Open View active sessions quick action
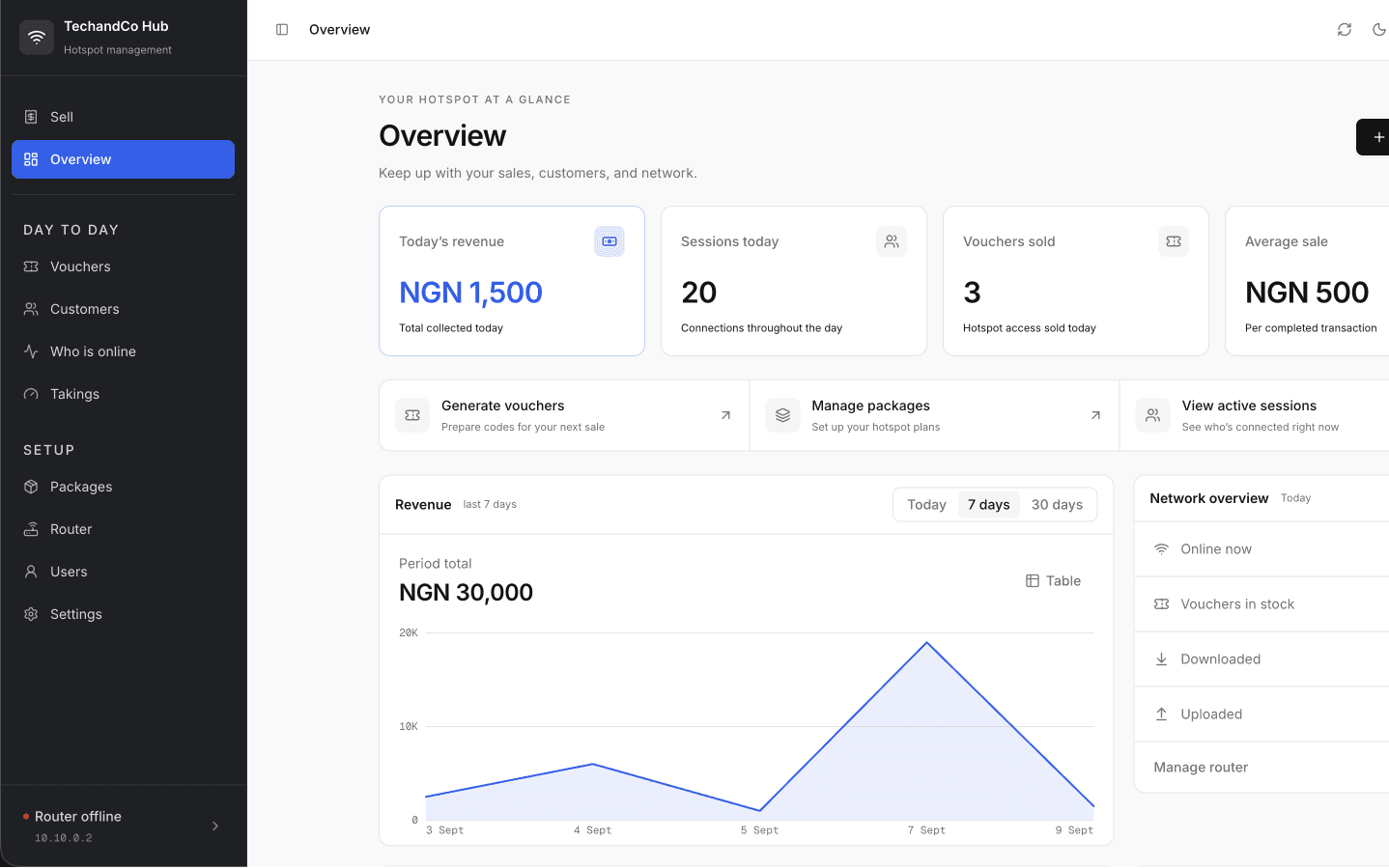This screenshot has height=868, width=1389. 1255,415
